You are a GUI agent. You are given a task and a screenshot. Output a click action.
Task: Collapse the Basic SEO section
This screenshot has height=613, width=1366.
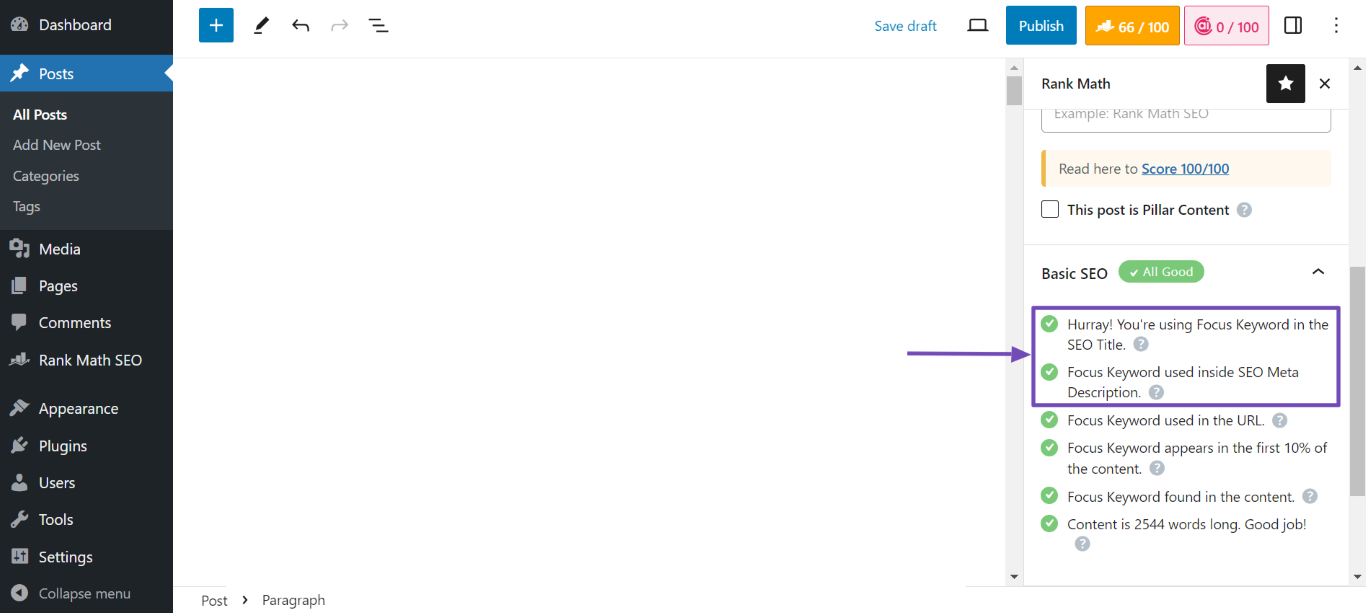1318,272
